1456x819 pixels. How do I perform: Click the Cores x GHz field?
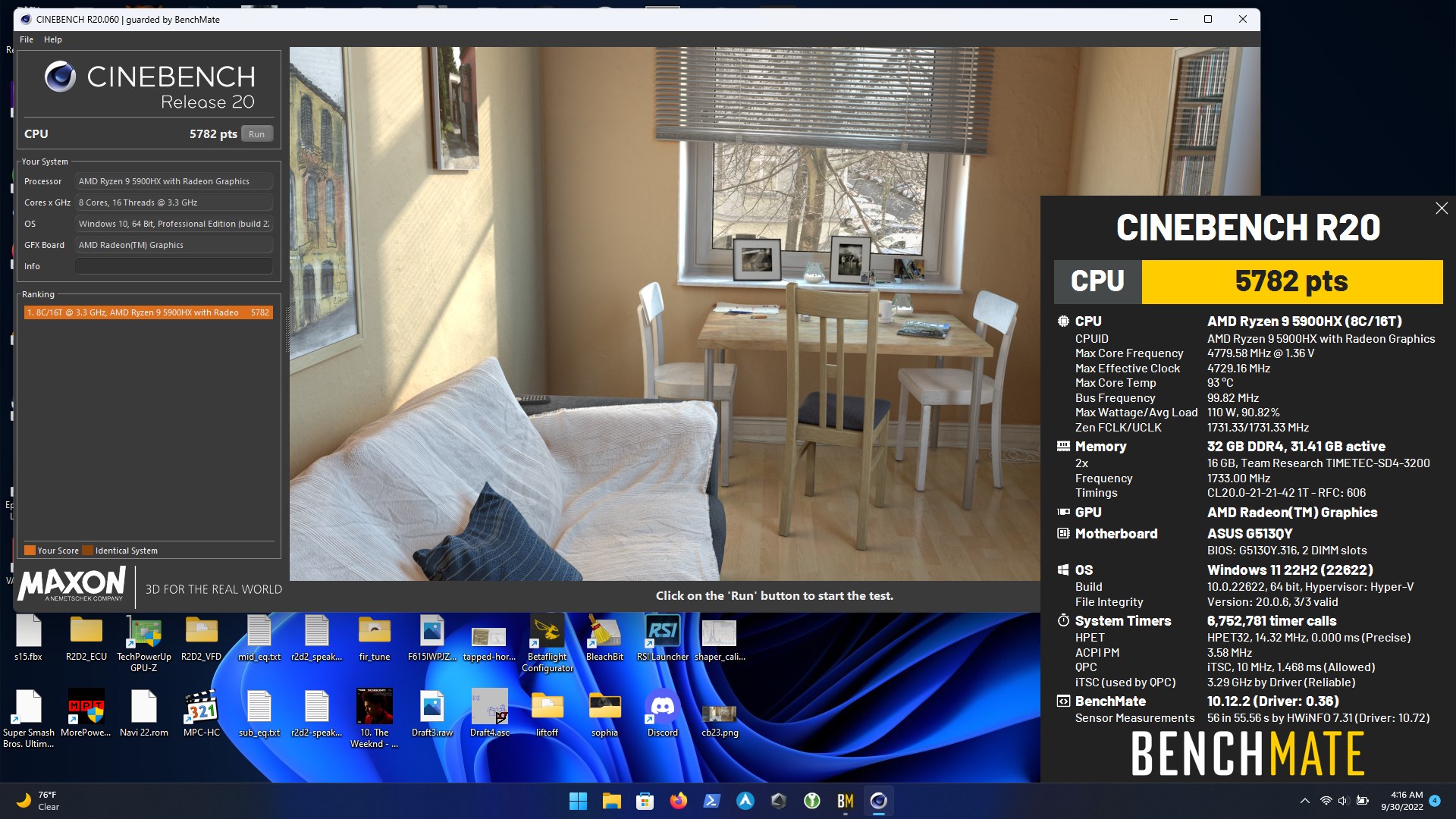coord(174,202)
